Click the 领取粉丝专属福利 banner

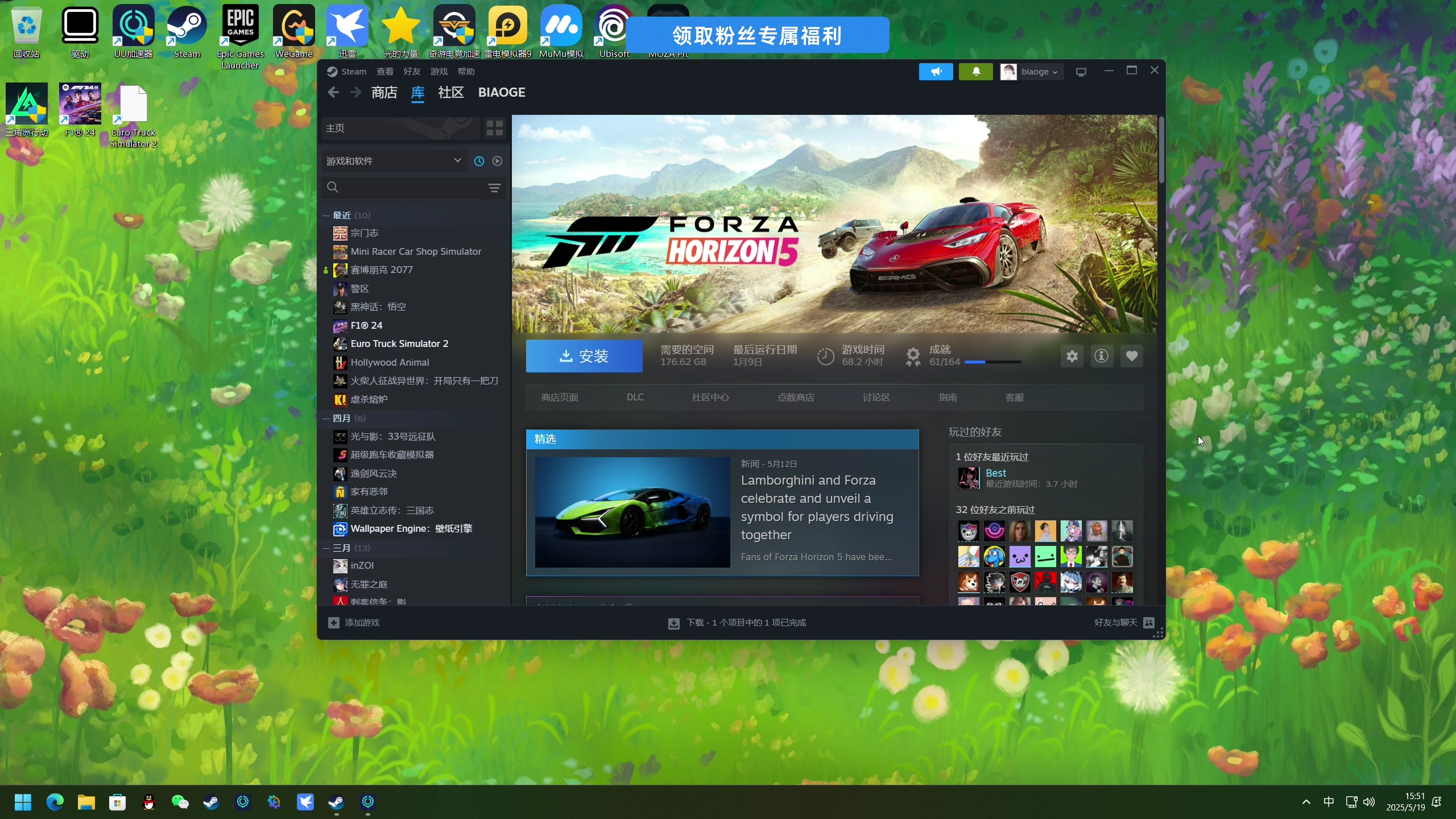coord(758,35)
